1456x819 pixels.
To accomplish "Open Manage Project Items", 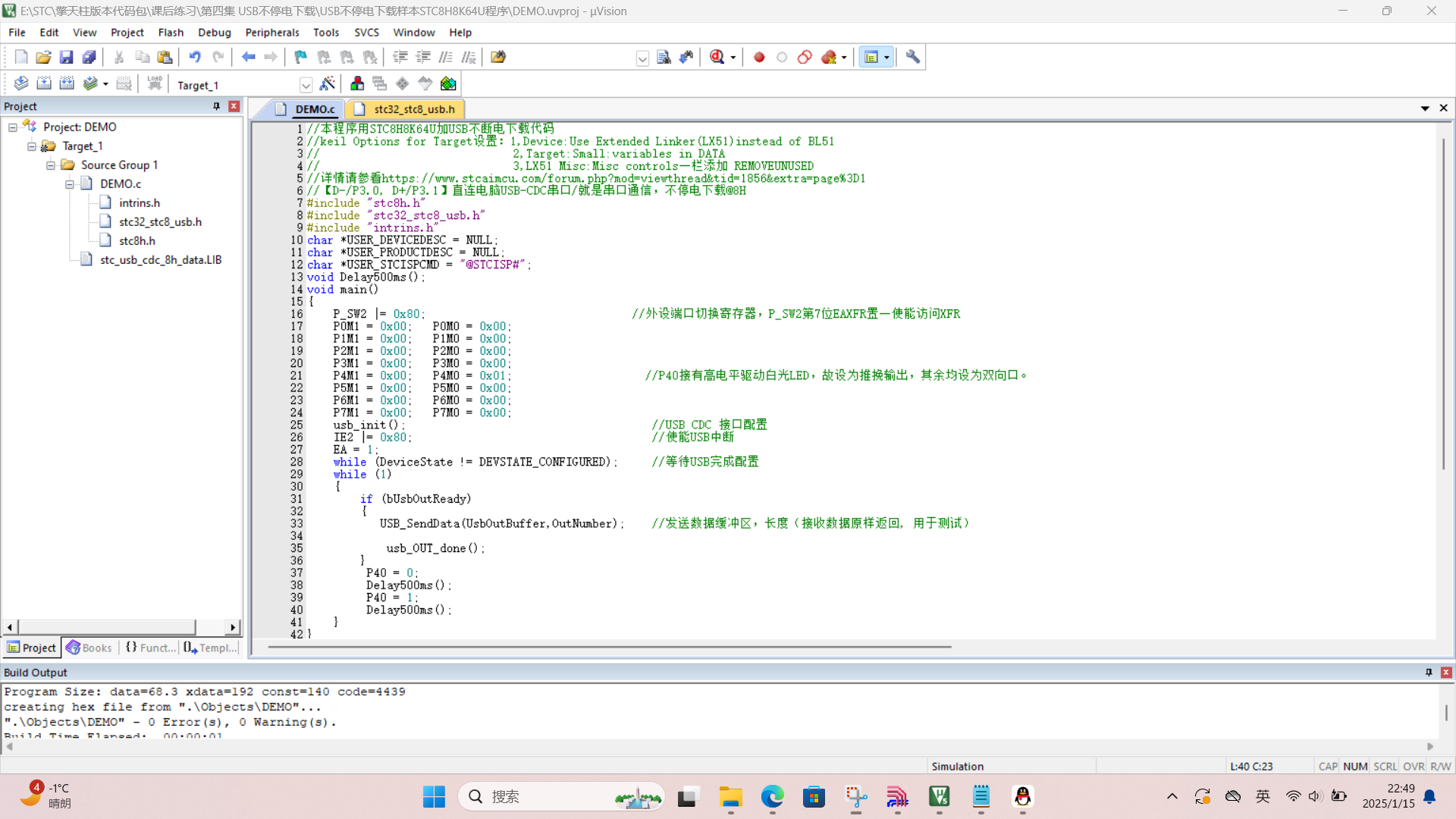I will point(357,83).
